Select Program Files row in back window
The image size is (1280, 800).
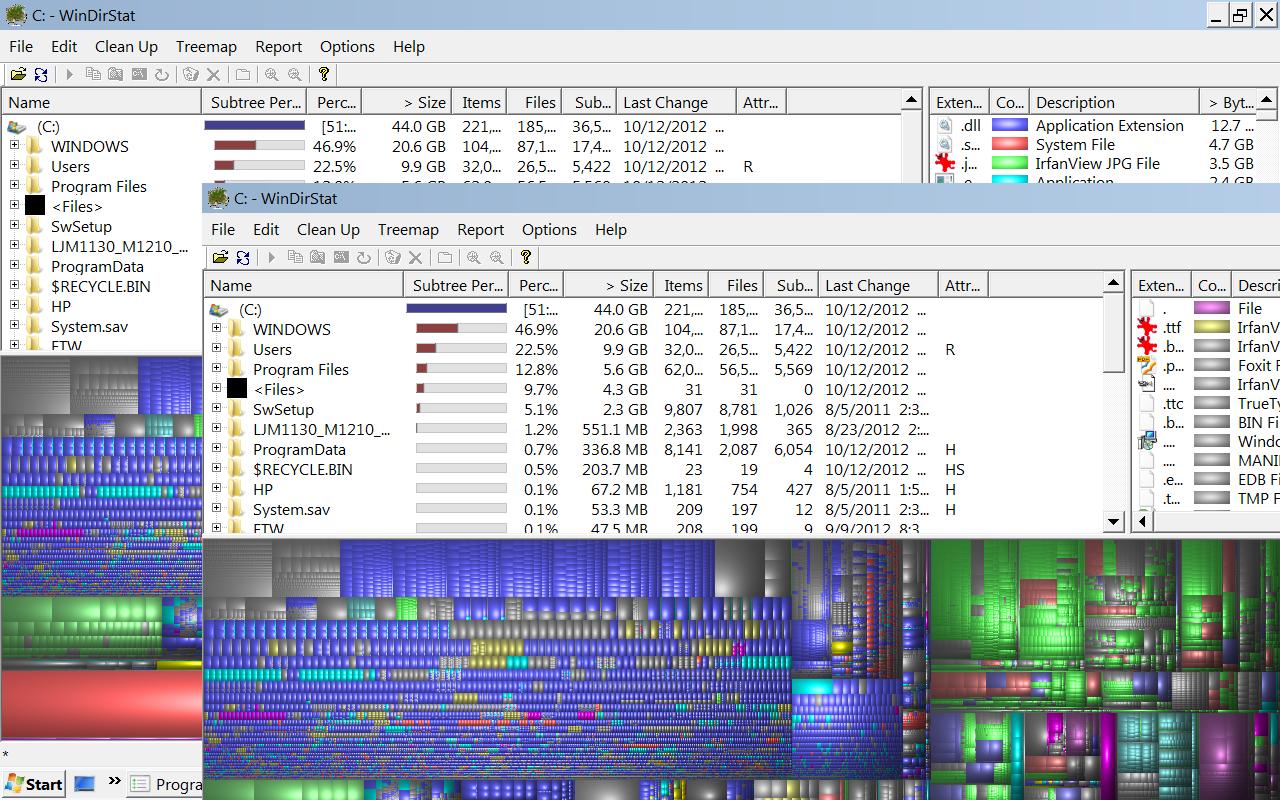click(99, 186)
